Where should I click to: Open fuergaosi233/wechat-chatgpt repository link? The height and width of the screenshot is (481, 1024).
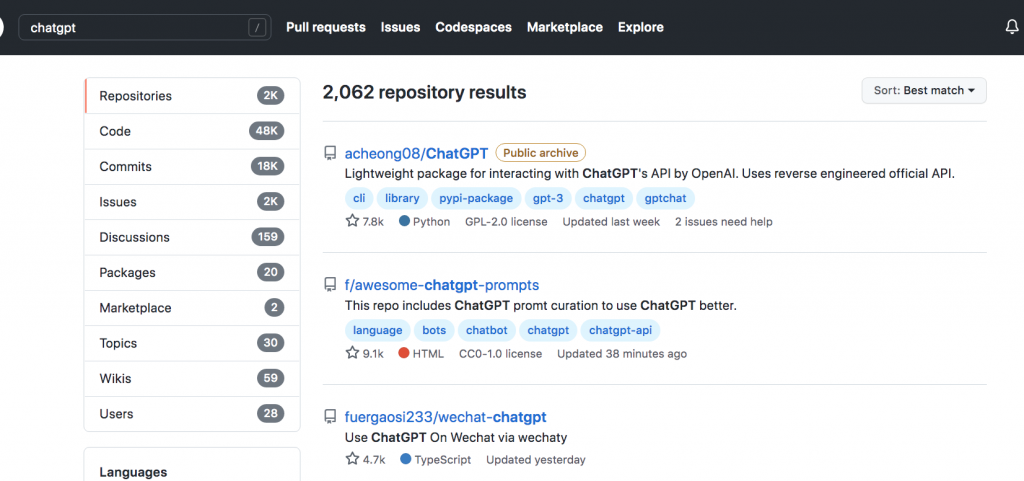coord(445,416)
